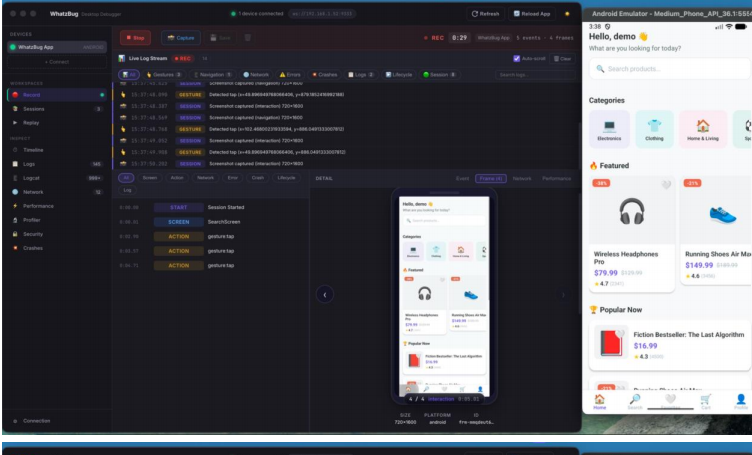Switch to the Frame (4) detail tab

[491, 178]
